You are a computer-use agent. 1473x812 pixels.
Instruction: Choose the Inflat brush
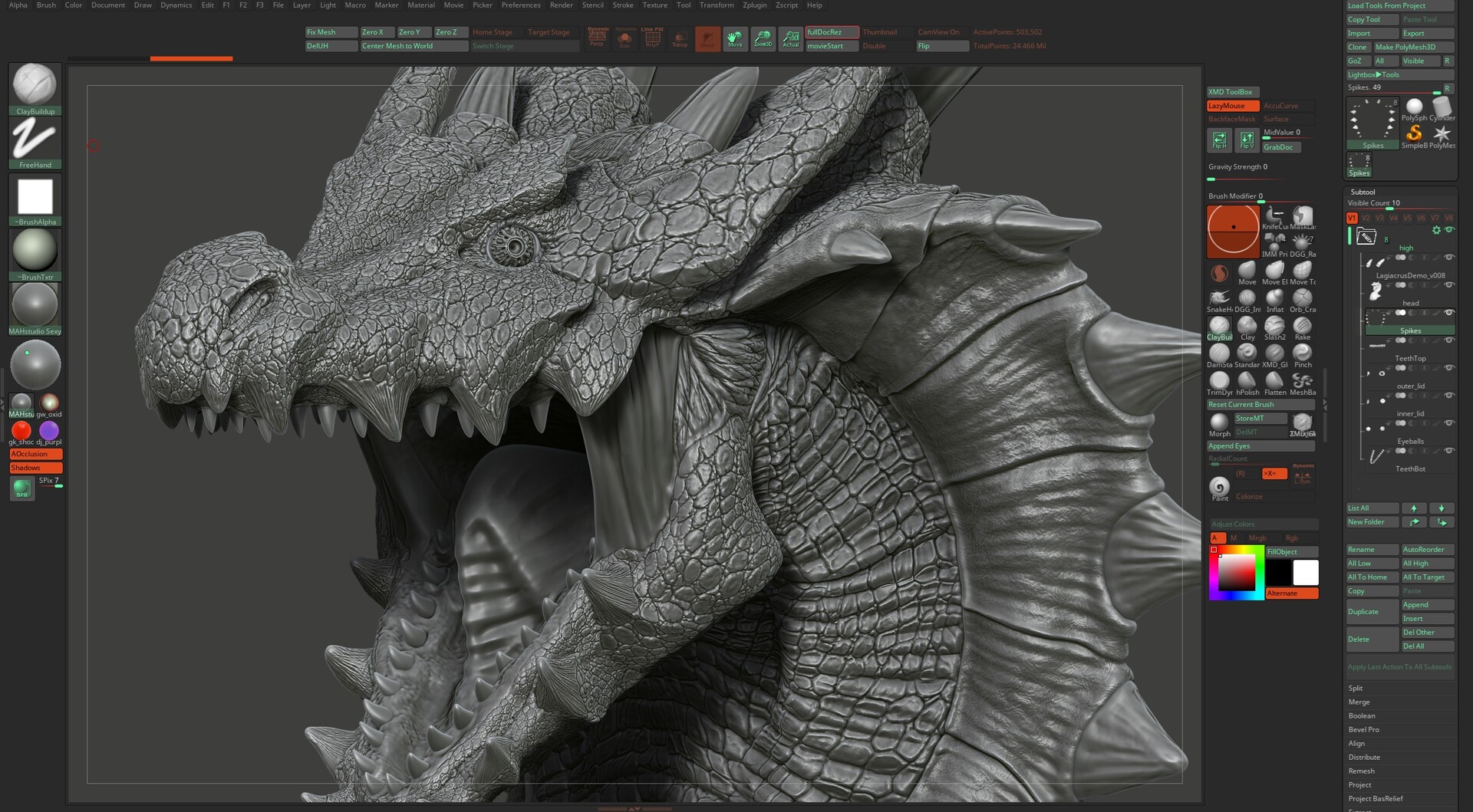pyautogui.click(x=1274, y=298)
